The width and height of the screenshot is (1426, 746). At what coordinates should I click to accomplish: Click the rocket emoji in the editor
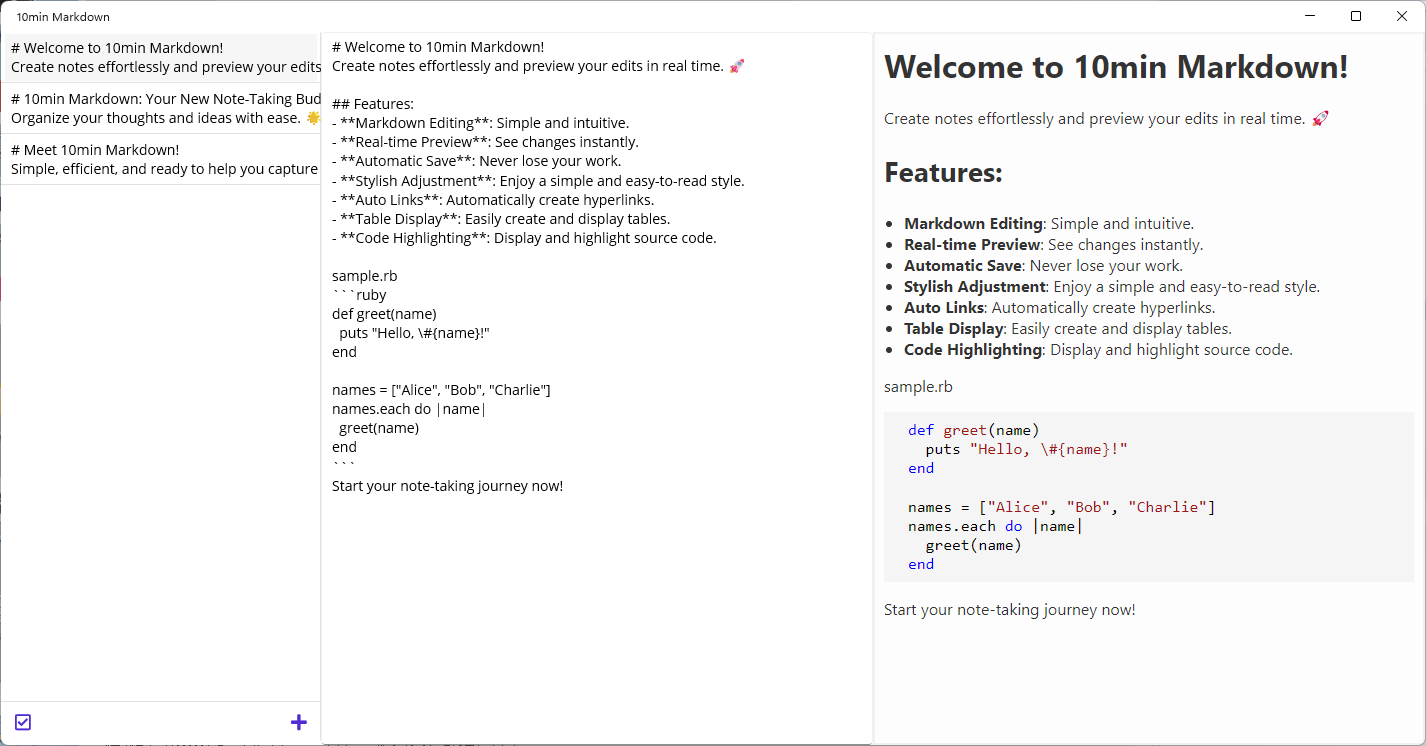(737, 66)
